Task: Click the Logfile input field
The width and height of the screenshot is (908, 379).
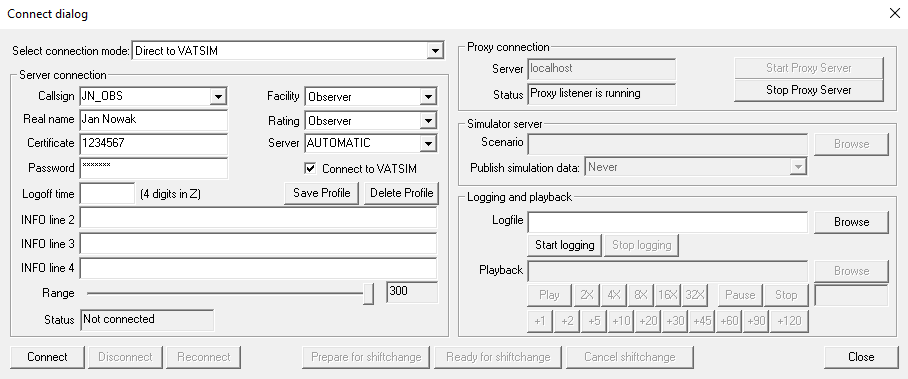Action: (668, 222)
